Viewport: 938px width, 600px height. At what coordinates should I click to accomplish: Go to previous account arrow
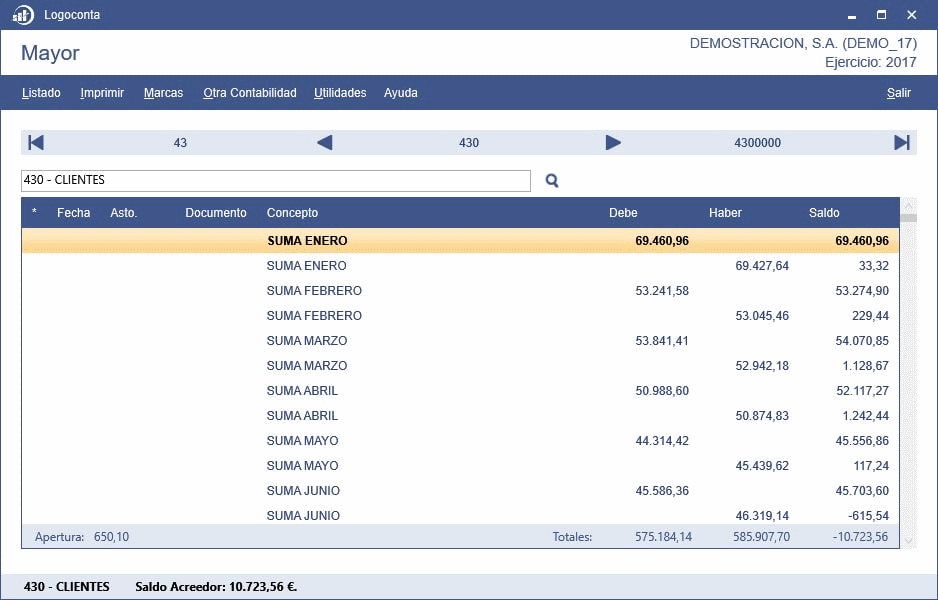[x=324, y=143]
